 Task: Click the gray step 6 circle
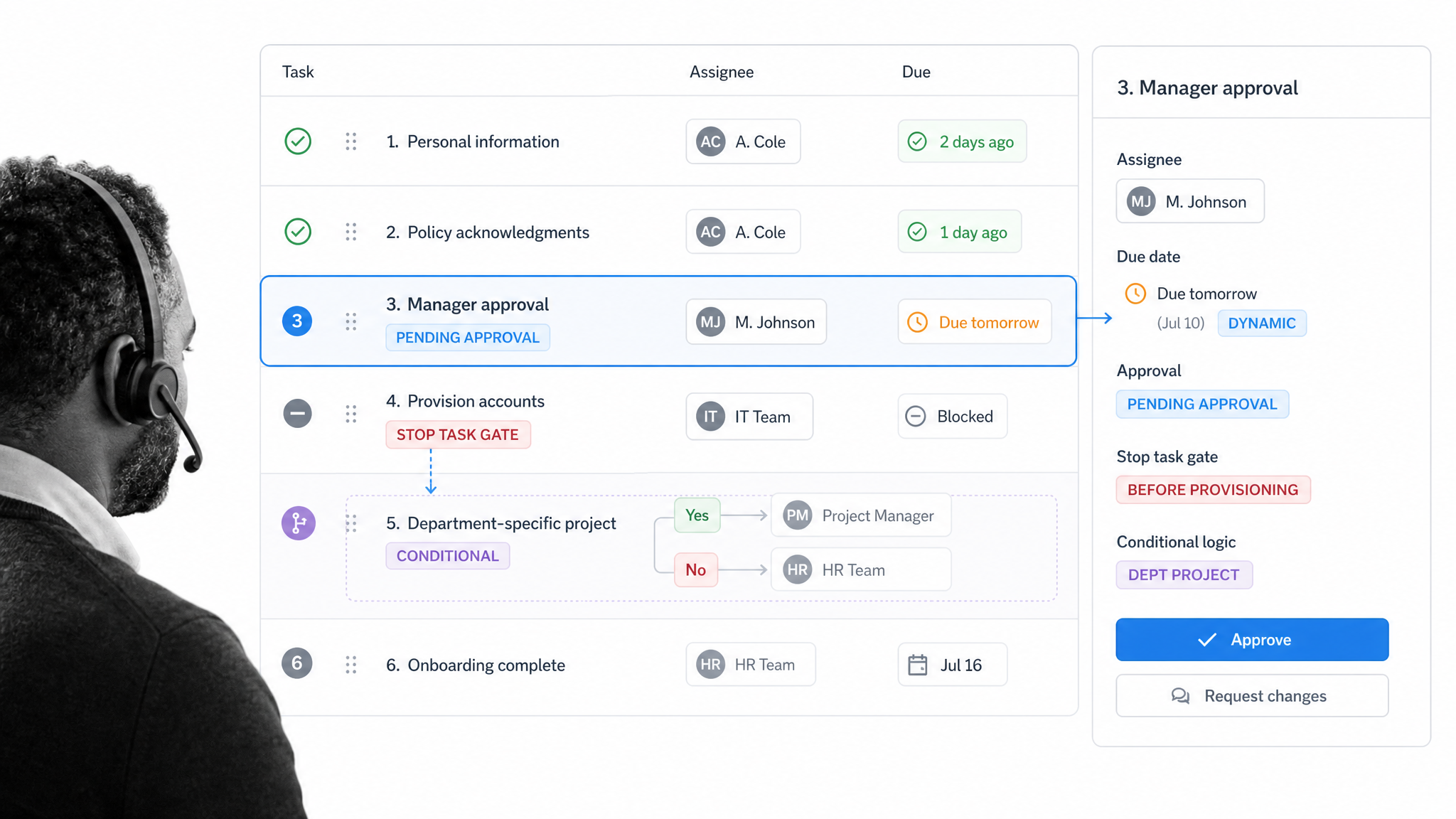[297, 663]
